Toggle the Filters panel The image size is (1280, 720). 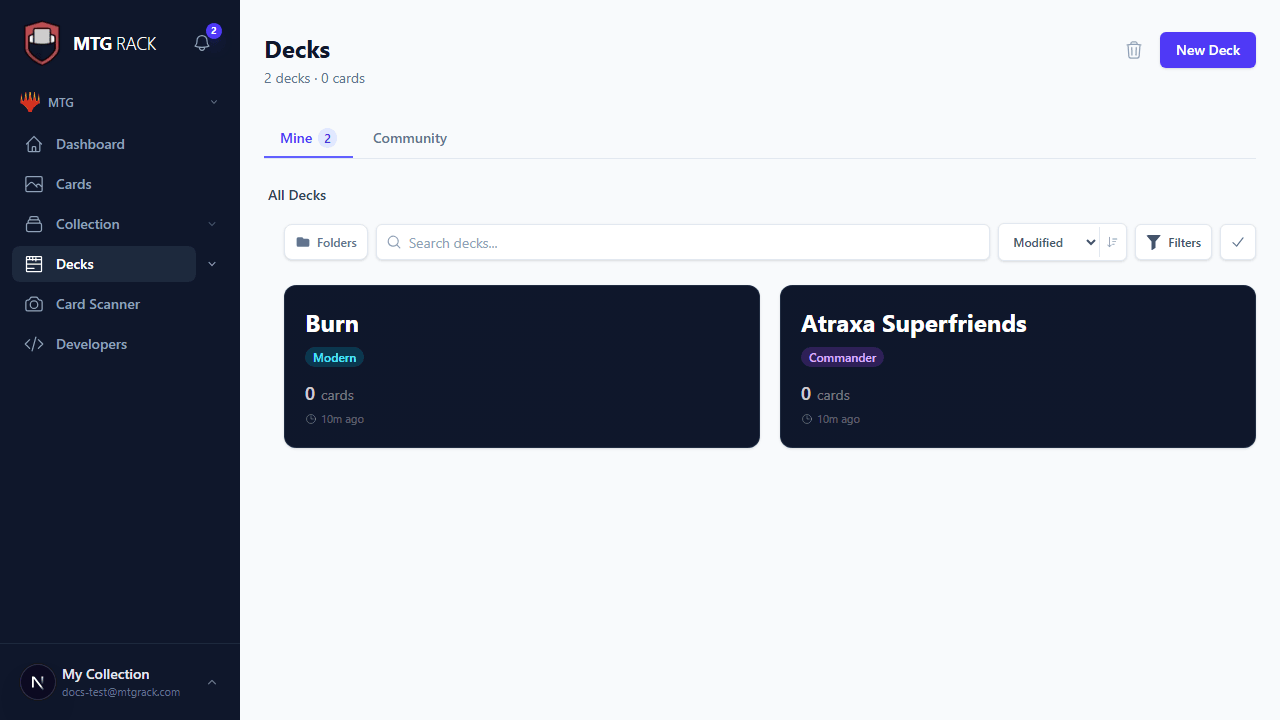point(1173,242)
